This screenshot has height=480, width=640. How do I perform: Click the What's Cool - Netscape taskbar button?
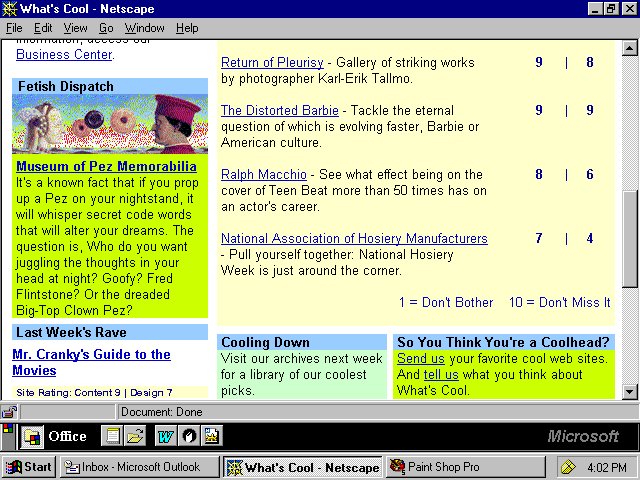click(x=303, y=467)
